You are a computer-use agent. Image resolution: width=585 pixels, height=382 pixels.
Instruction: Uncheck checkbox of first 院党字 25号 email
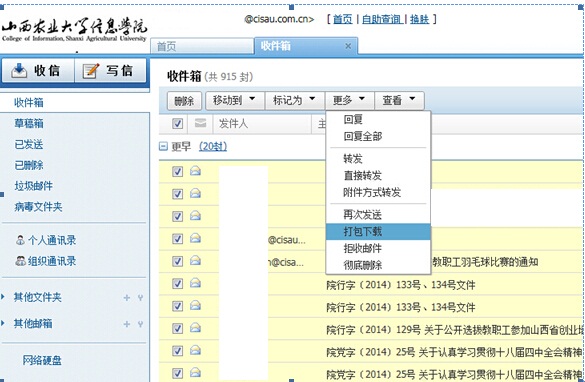(178, 351)
